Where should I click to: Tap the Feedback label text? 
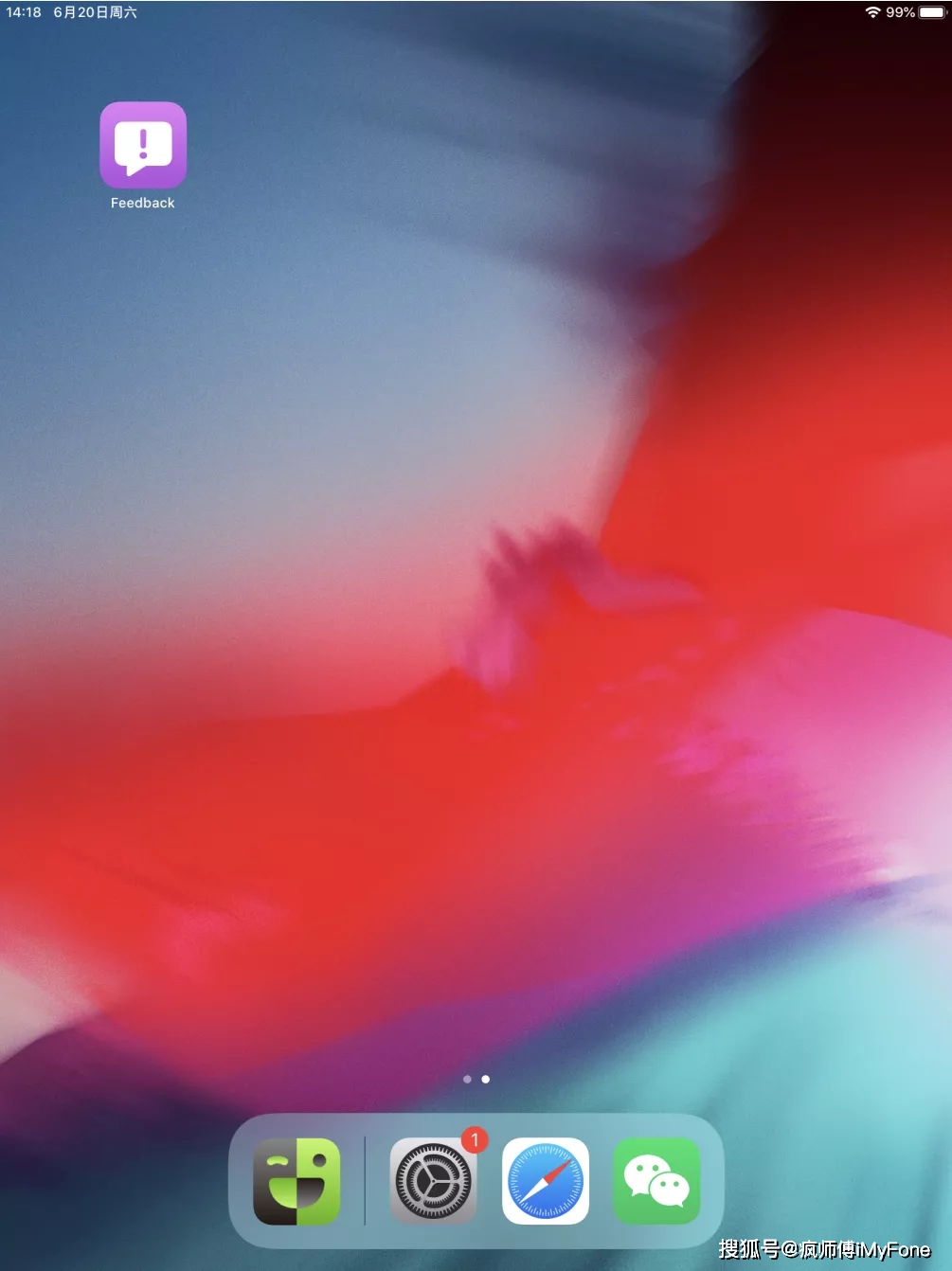[x=143, y=203]
